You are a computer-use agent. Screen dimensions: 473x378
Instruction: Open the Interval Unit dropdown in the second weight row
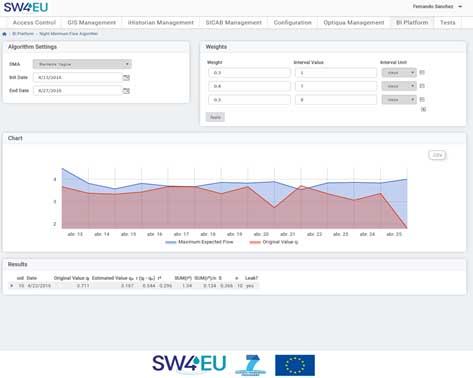[x=399, y=86]
